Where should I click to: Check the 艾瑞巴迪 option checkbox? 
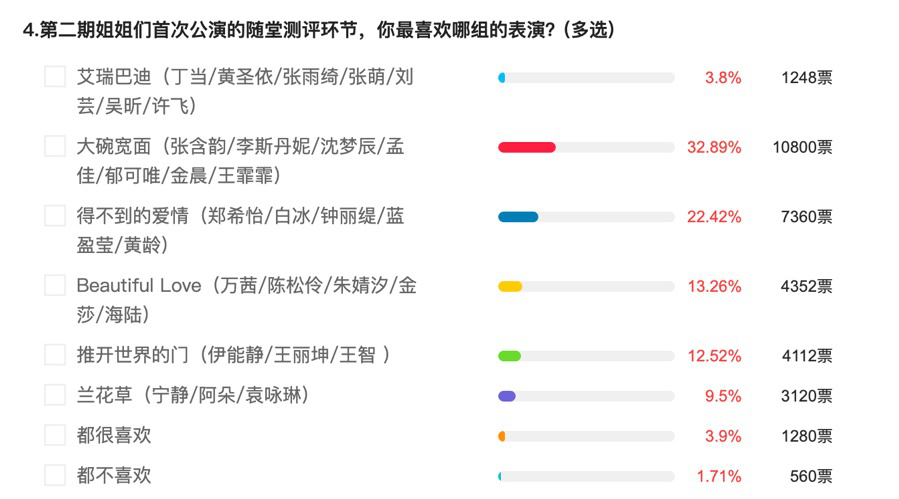[x=55, y=77]
